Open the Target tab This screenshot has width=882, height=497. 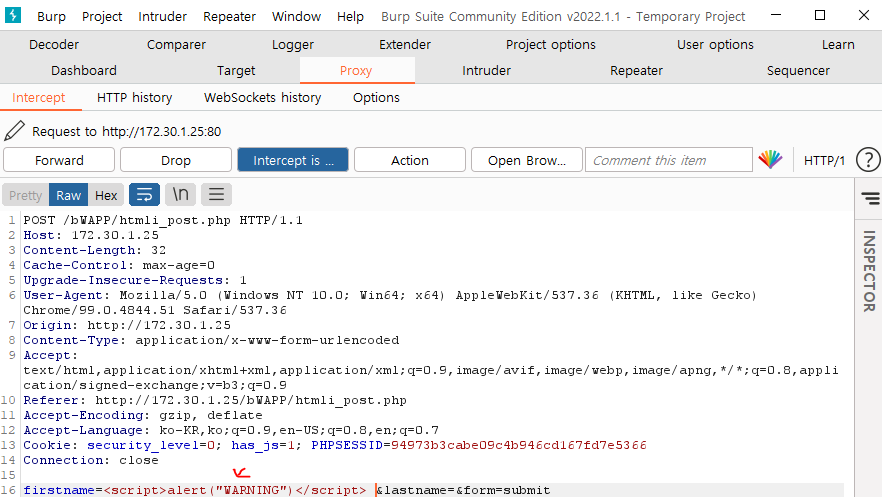click(236, 70)
